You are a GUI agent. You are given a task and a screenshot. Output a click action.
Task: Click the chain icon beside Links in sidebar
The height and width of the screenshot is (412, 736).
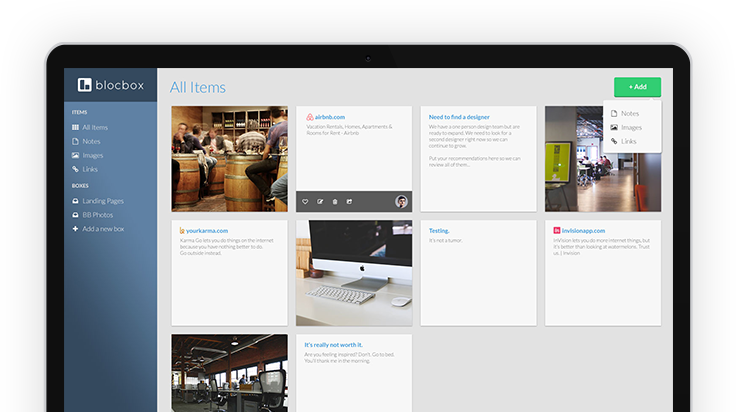[x=75, y=169]
